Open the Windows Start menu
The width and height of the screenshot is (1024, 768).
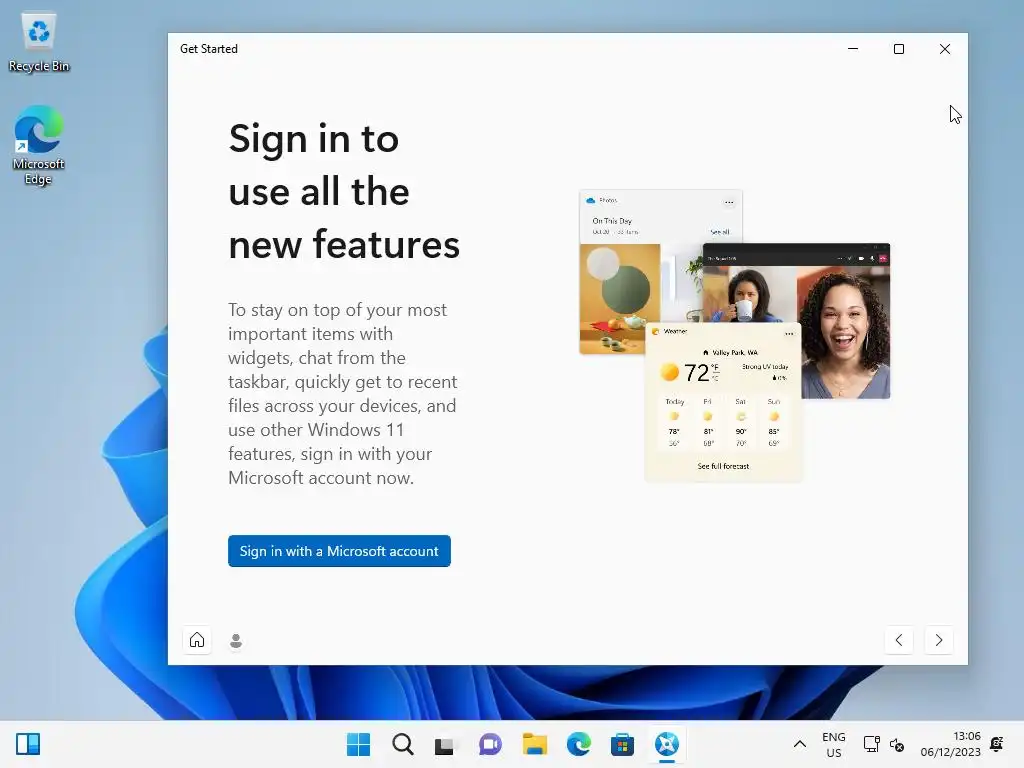[358, 744]
